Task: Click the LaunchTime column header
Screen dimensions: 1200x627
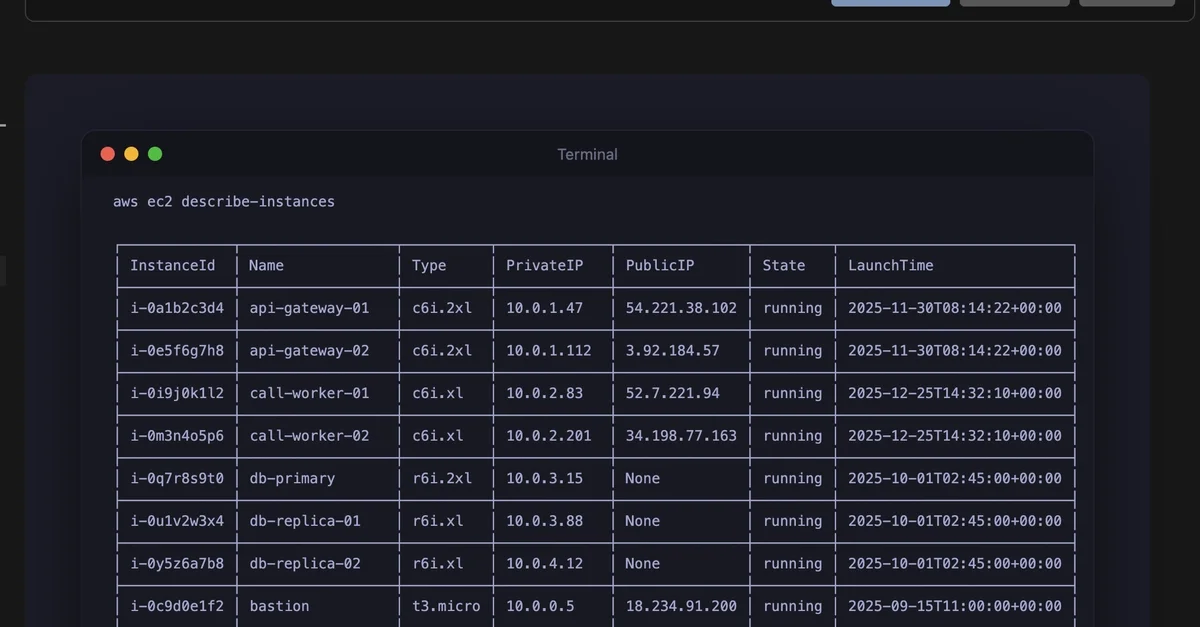Action: click(x=890, y=265)
